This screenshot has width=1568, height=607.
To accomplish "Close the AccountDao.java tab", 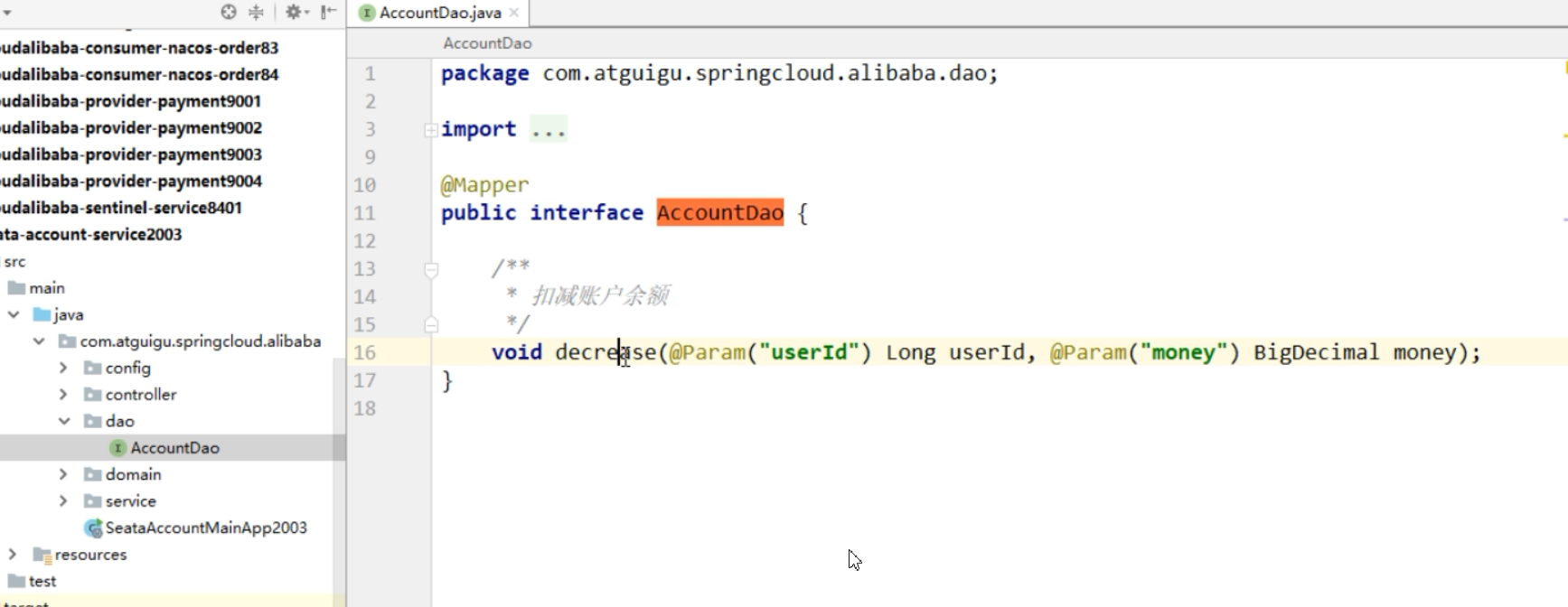I will (514, 13).
